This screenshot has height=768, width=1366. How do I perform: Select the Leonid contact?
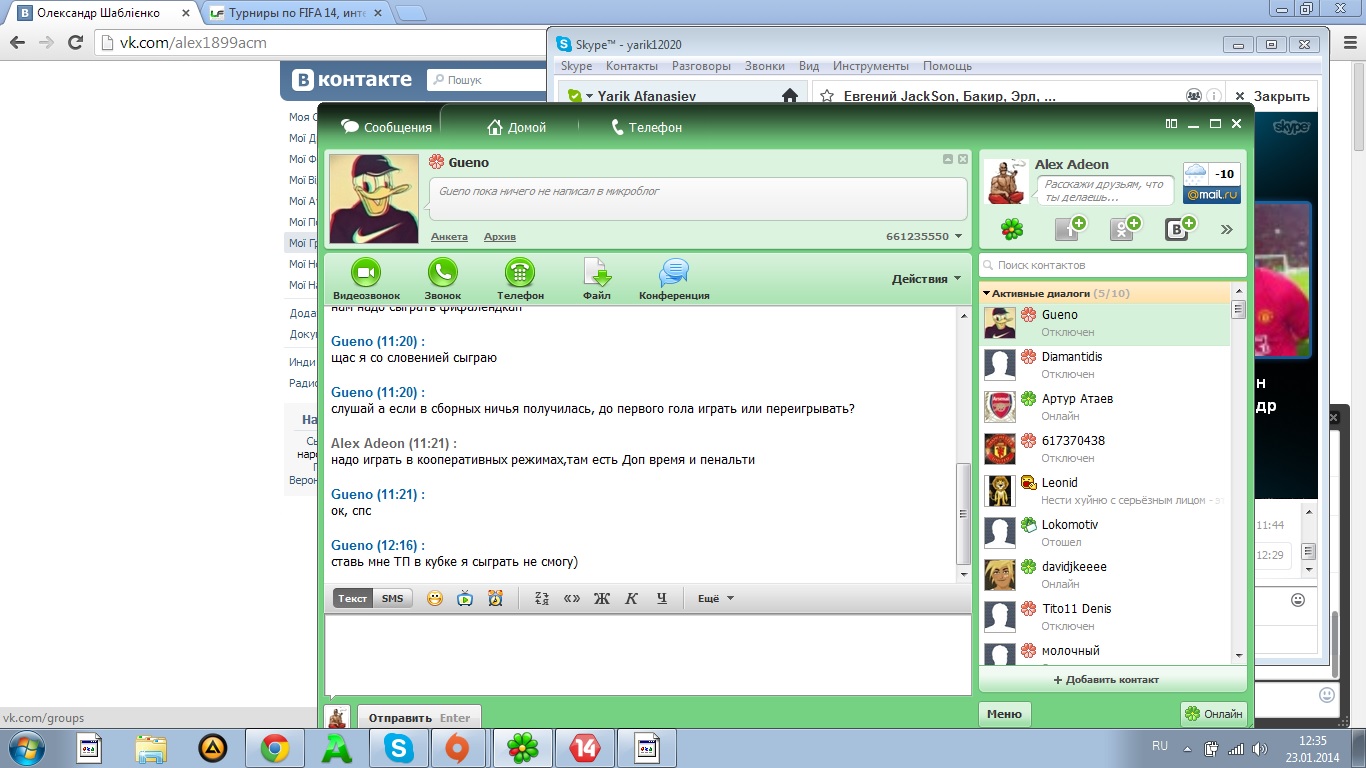point(1105,491)
